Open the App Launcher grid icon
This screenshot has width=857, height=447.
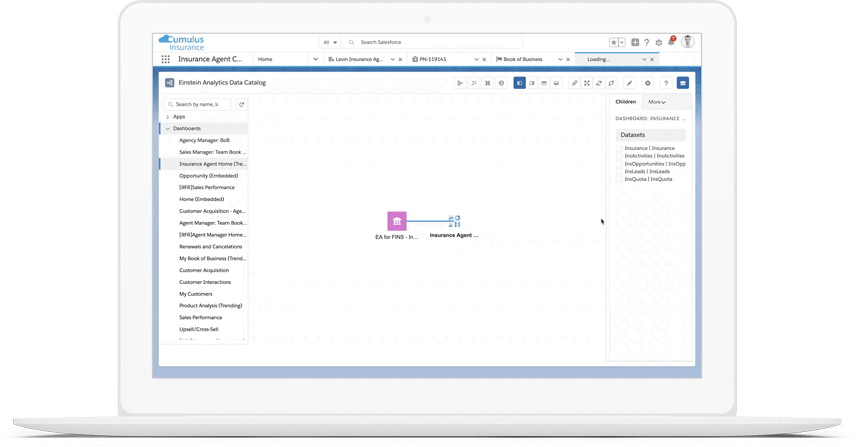(x=166, y=59)
